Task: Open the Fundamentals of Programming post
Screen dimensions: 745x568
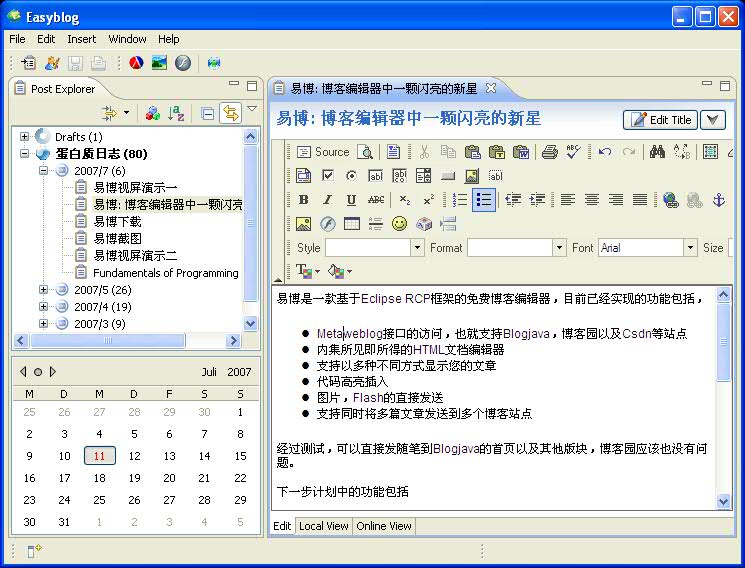Action: (166, 273)
